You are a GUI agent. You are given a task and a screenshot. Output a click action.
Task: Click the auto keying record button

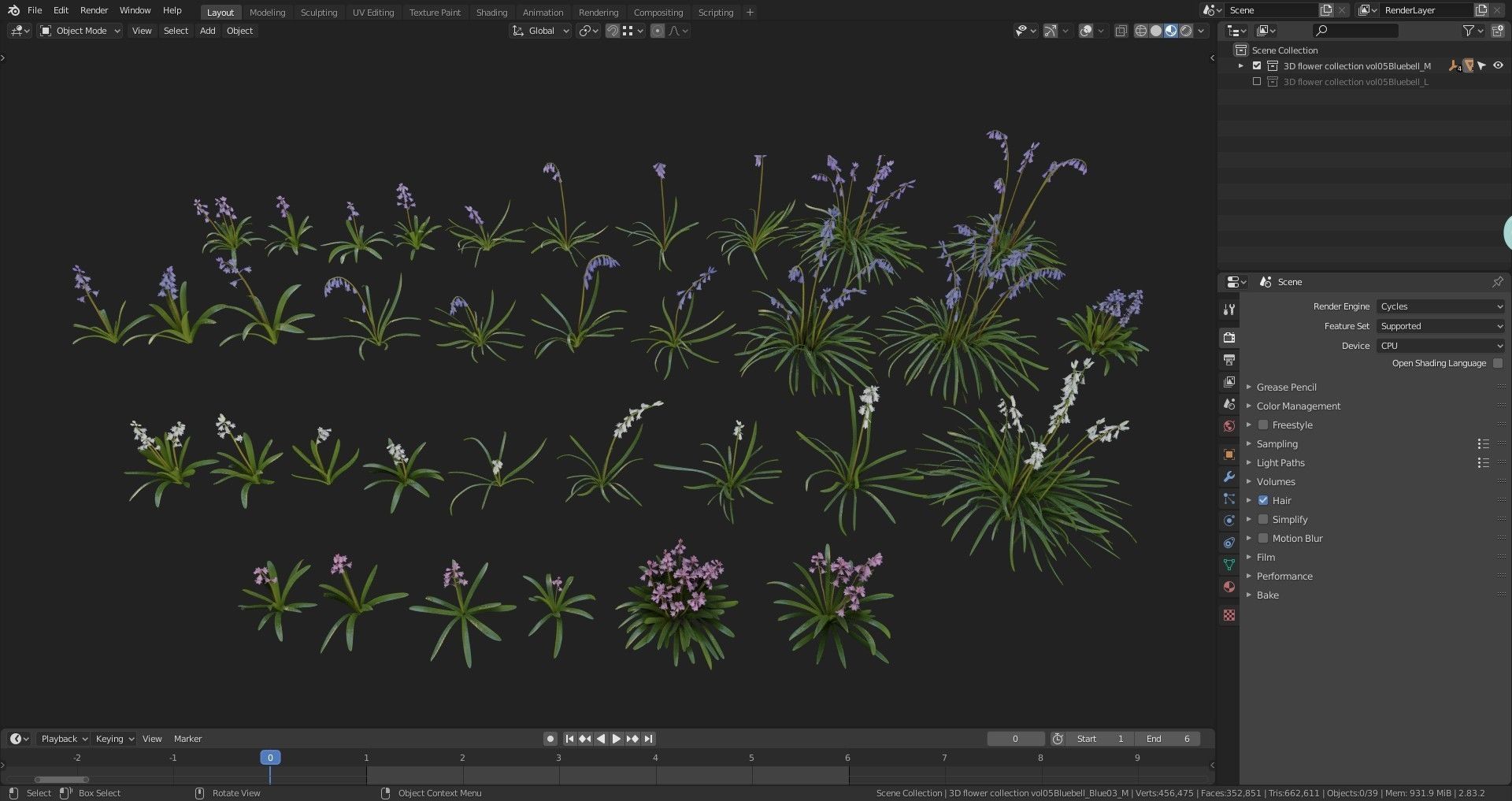click(x=550, y=739)
